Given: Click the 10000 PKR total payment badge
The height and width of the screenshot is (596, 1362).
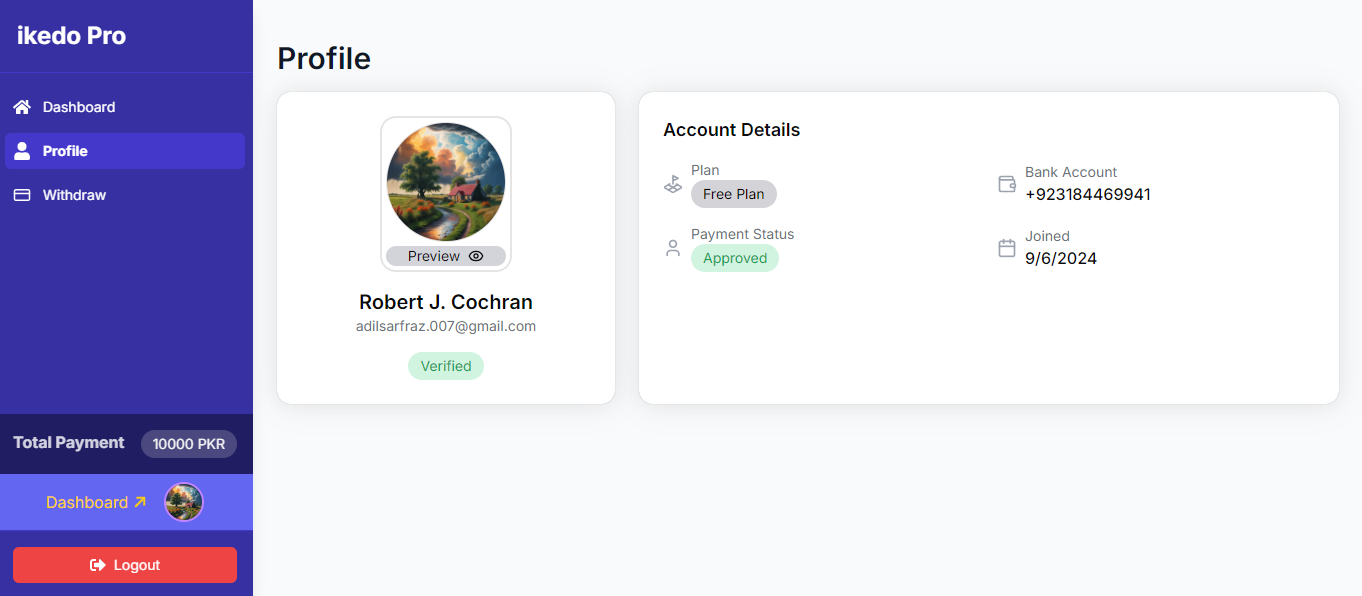Looking at the screenshot, I should 189,444.
